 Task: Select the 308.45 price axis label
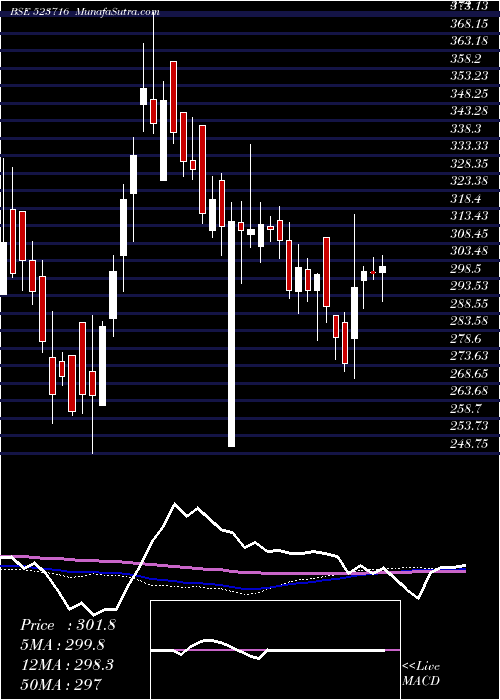[x=469, y=234]
